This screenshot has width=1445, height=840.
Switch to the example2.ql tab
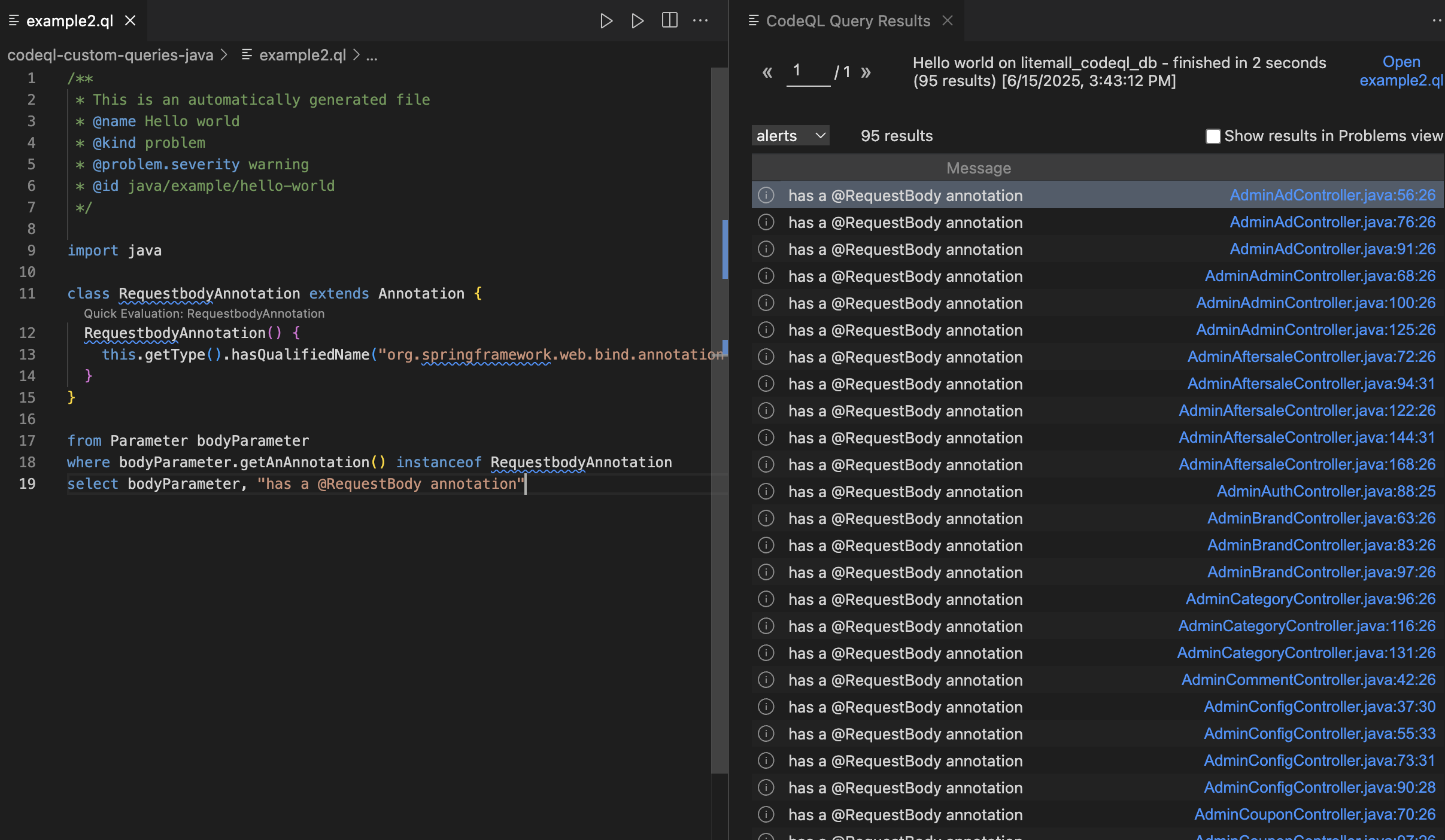pyautogui.click(x=69, y=21)
